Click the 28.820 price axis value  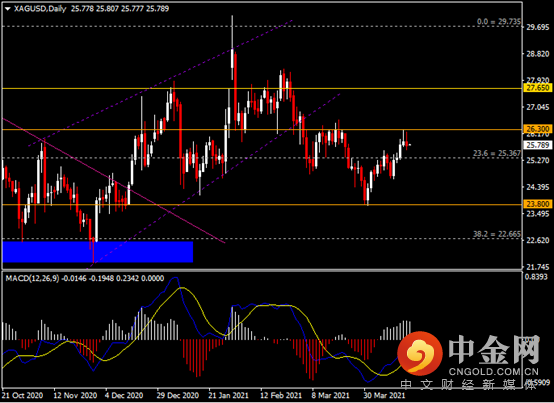click(x=538, y=54)
